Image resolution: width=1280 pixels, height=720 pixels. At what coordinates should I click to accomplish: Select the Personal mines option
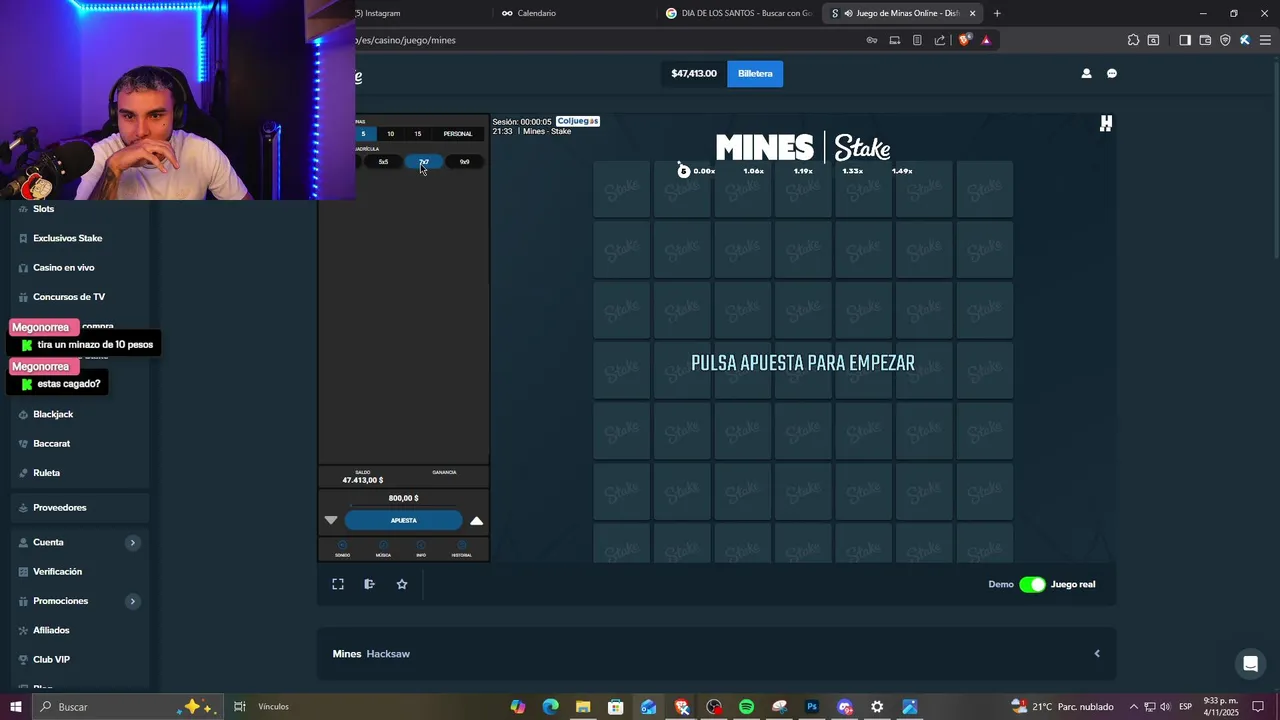458,133
